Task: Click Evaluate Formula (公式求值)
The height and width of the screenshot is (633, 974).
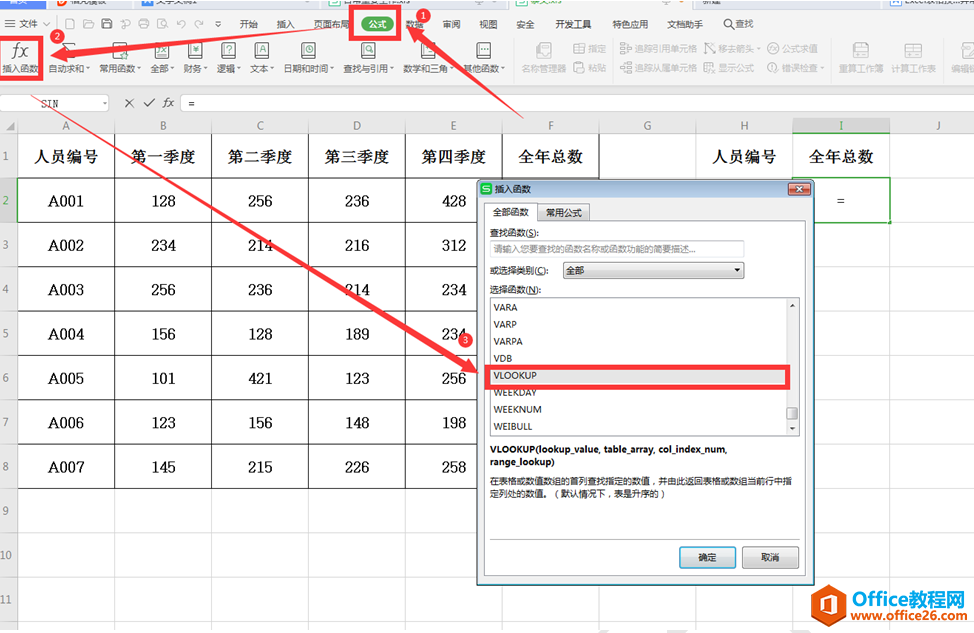Action: pyautogui.click(x=792, y=48)
